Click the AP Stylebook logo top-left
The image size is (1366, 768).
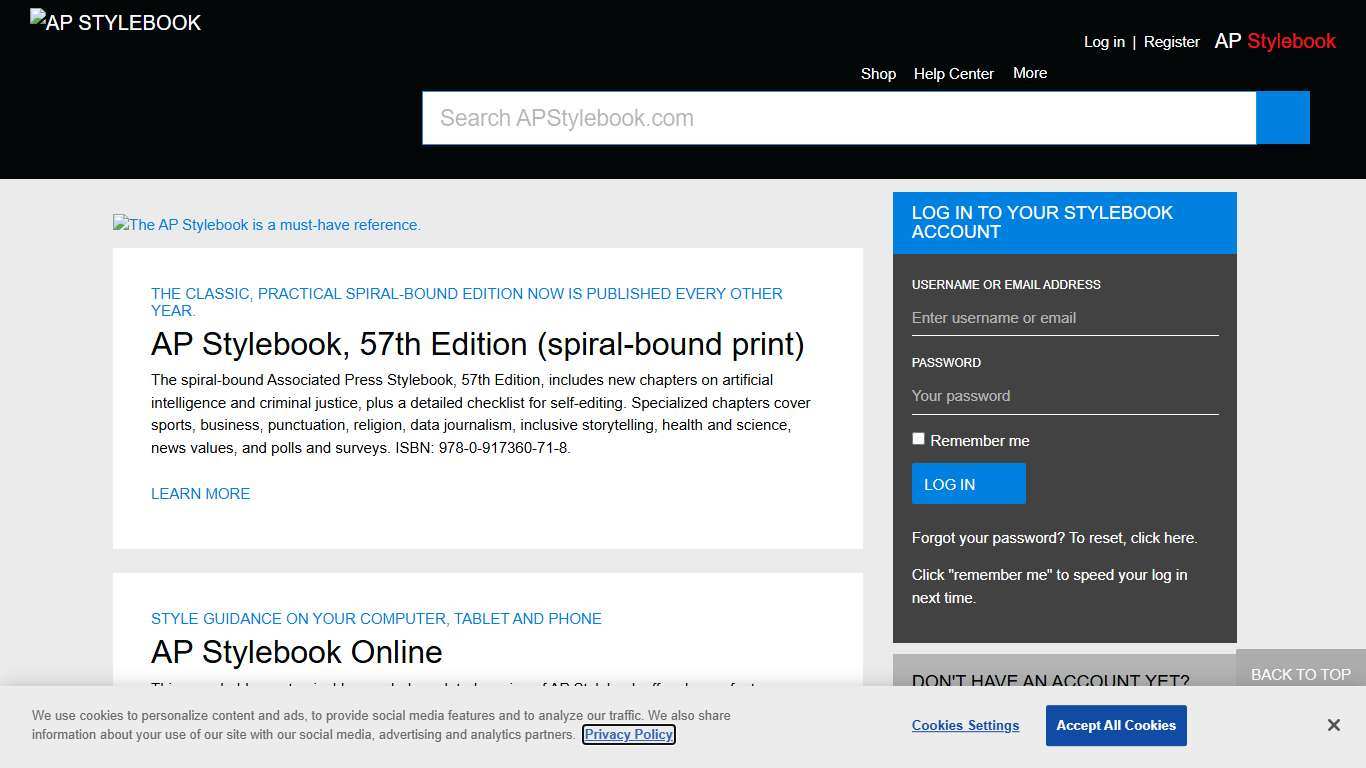[x=114, y=21]
